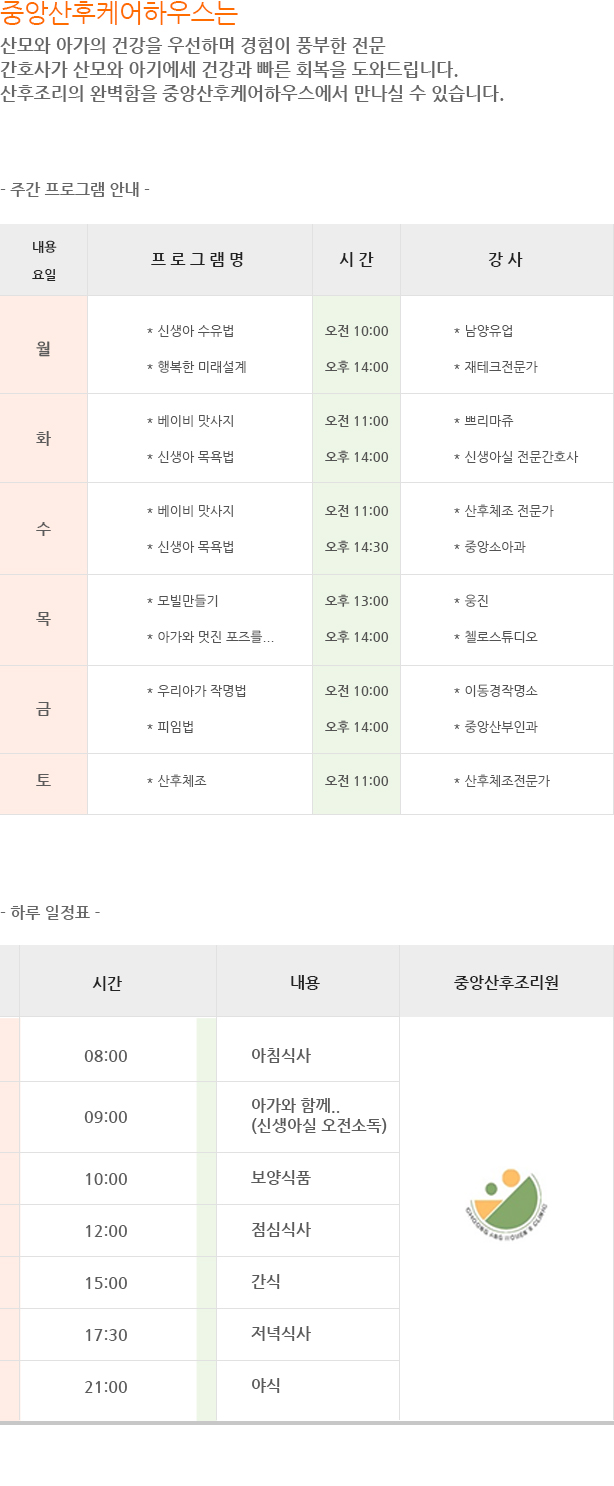Click the 강사 column header
The image size is (614, 1486).
506,260
